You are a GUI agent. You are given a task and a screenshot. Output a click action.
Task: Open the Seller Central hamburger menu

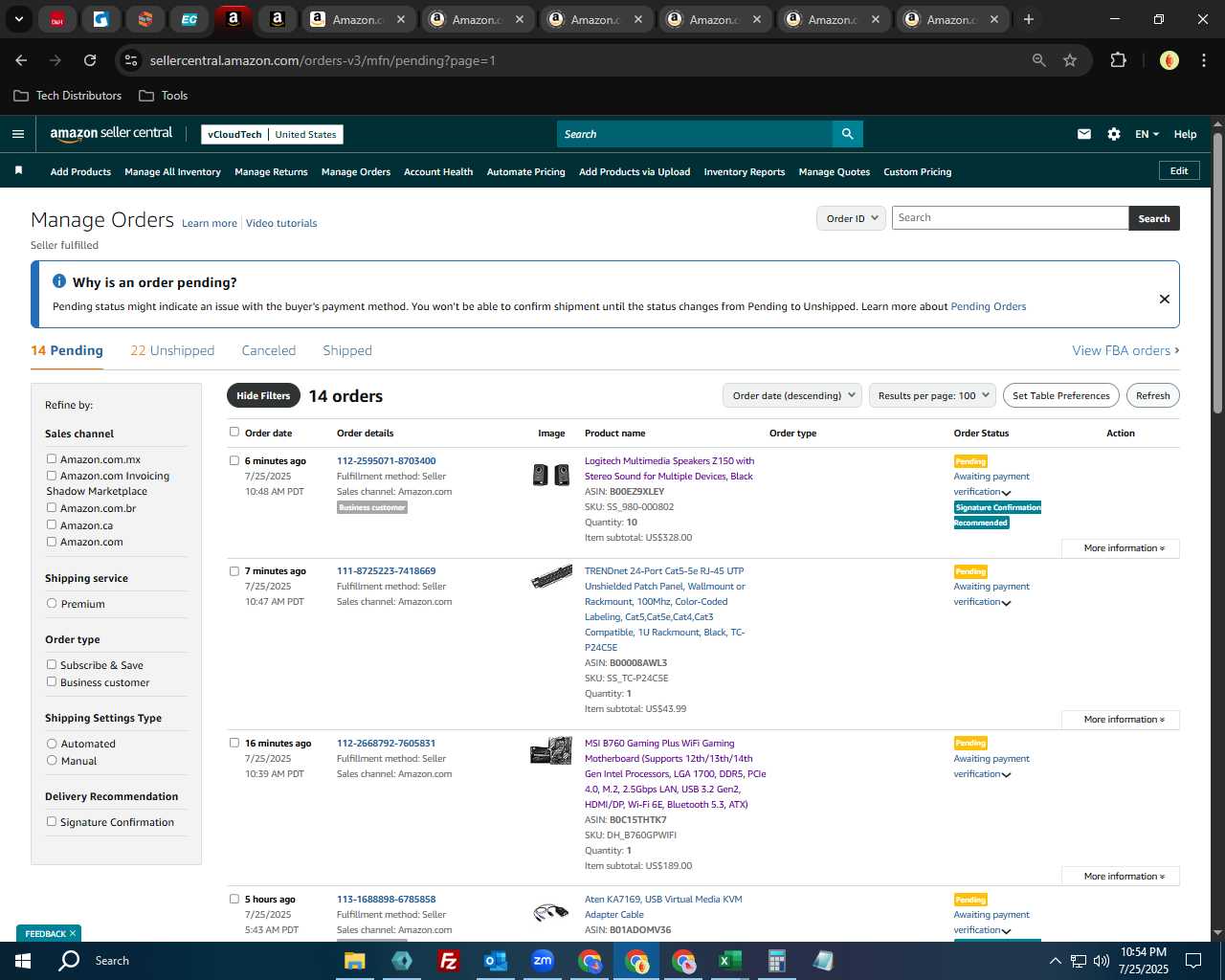[x=18, y=134]
